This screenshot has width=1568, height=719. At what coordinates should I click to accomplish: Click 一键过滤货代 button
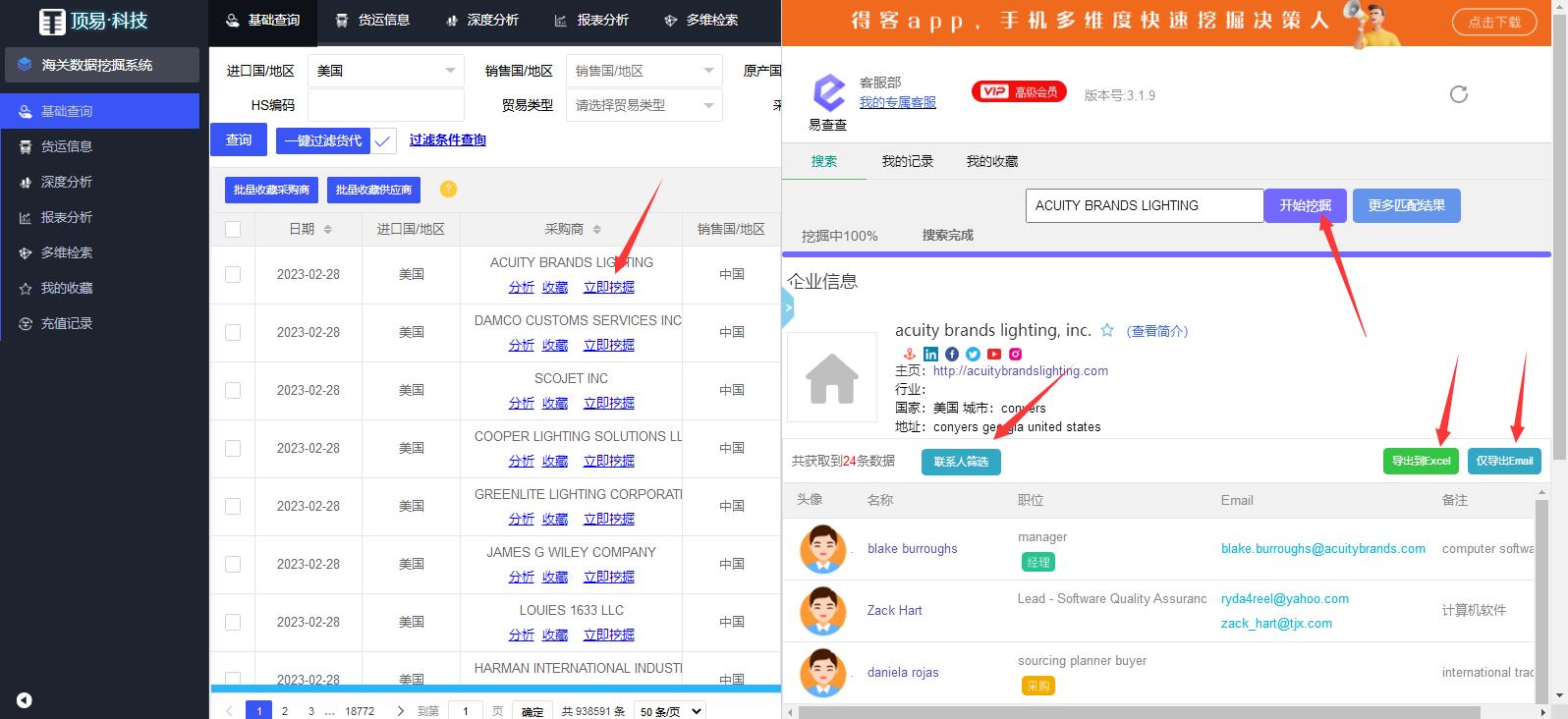coord(323,140)
